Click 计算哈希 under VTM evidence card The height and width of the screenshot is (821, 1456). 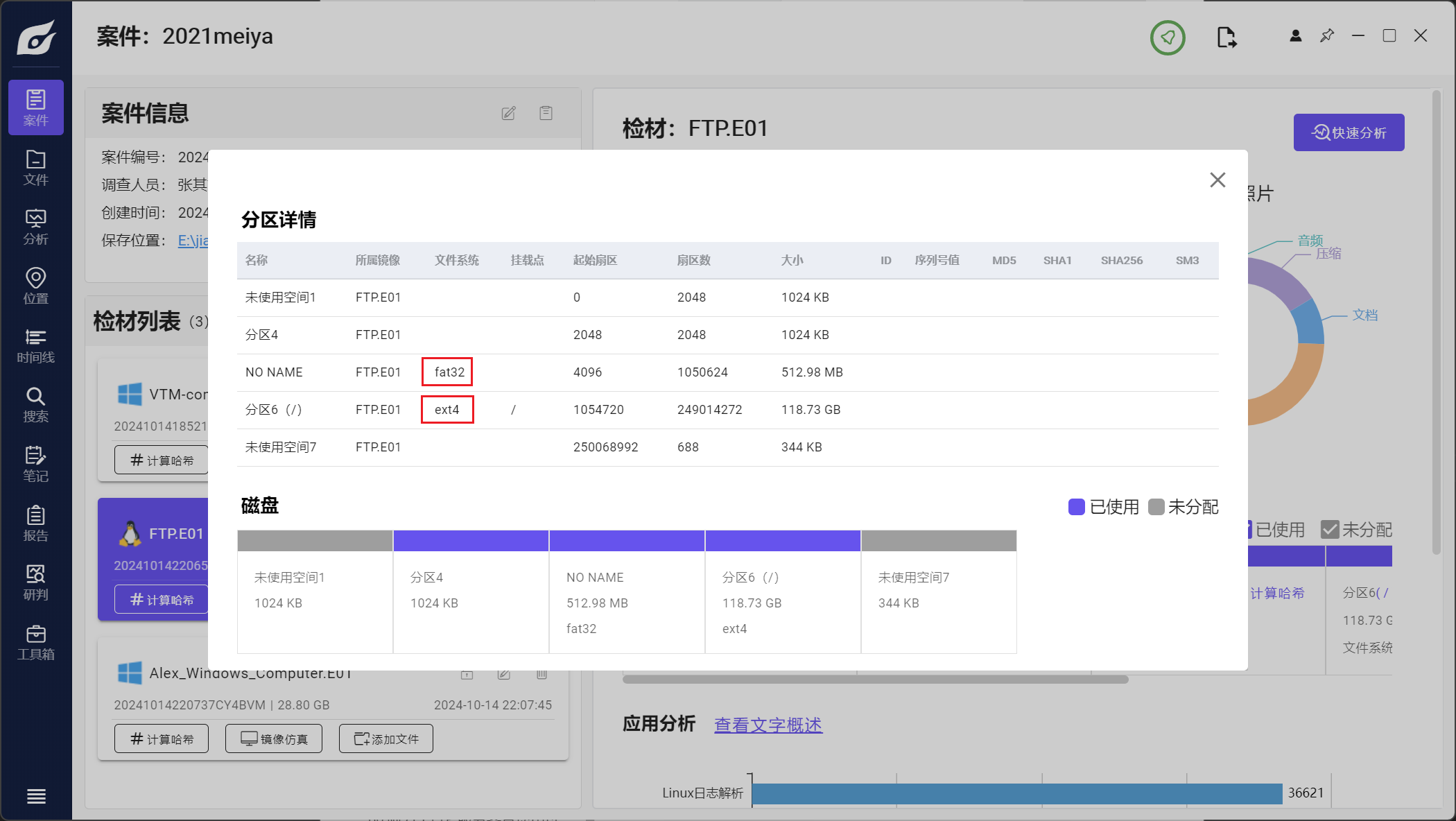coord(162,460)
